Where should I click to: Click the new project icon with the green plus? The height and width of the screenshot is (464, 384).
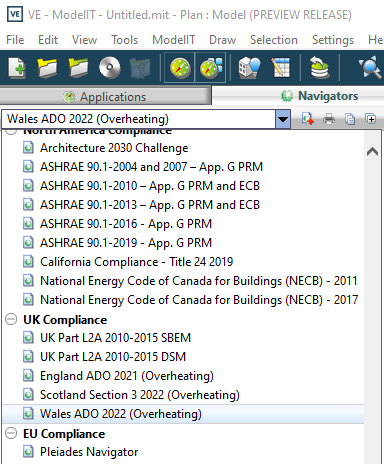click(17, 68)
